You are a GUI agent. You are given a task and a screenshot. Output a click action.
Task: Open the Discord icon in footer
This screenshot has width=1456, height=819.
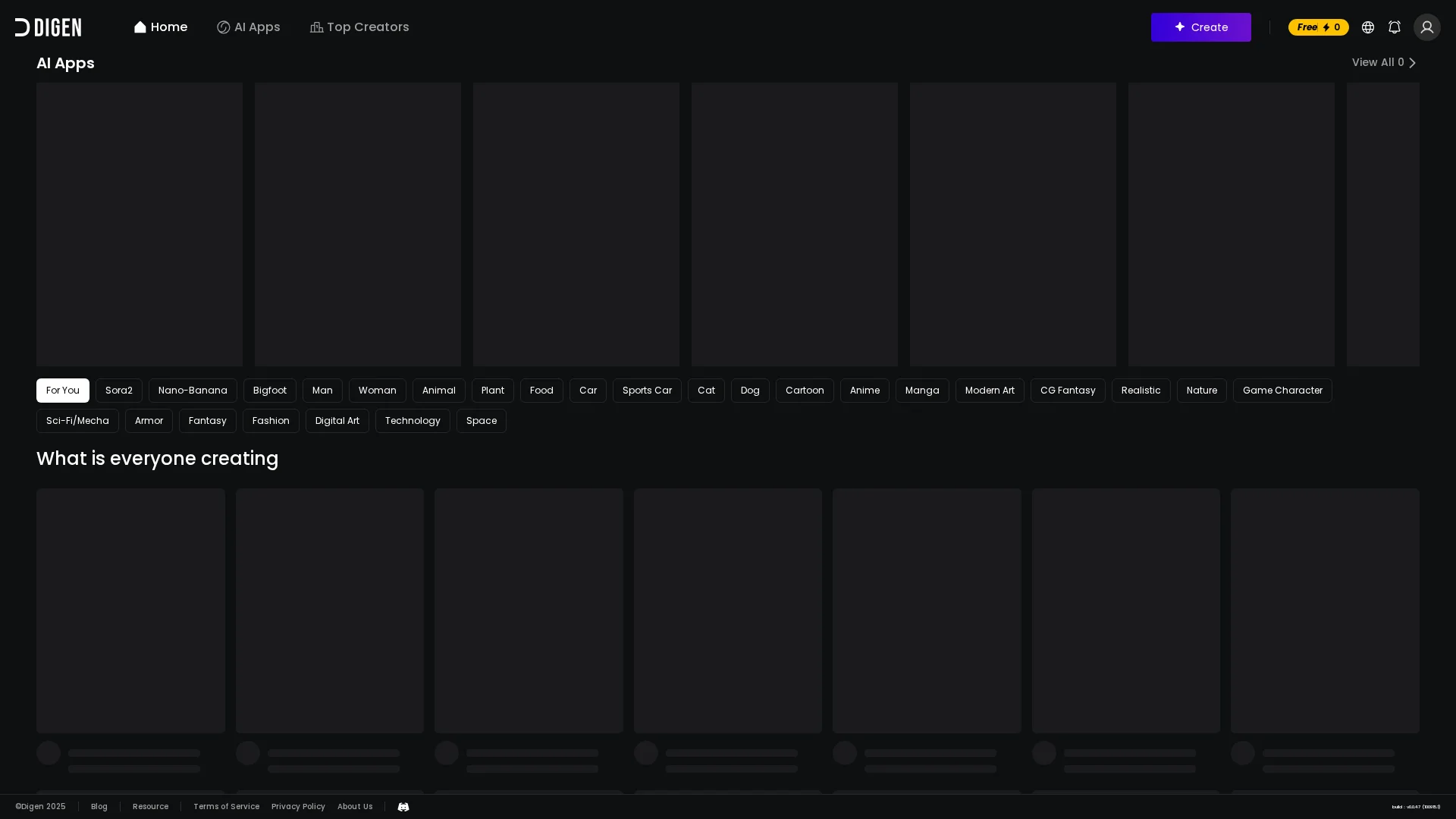[x=403, y=807]
